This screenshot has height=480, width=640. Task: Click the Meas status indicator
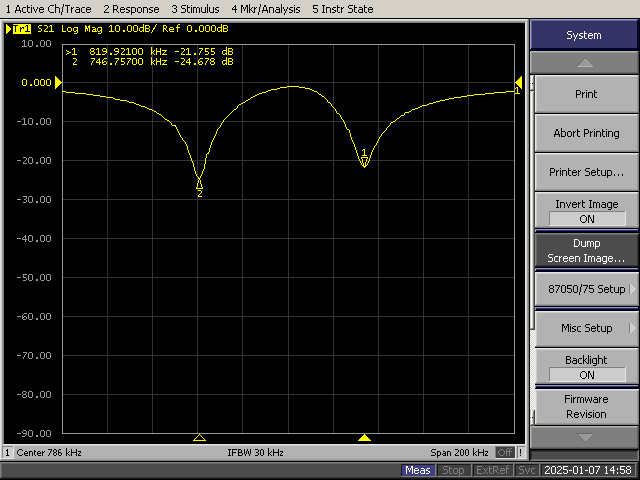click(418, 470)
